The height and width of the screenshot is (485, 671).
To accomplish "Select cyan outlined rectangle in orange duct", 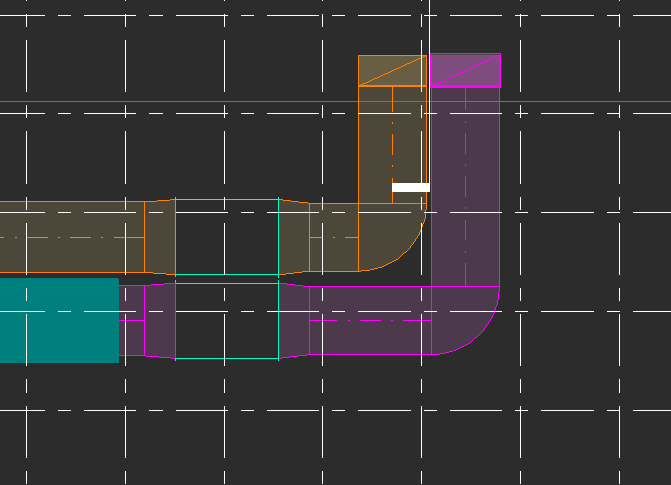I will (227, 237).
